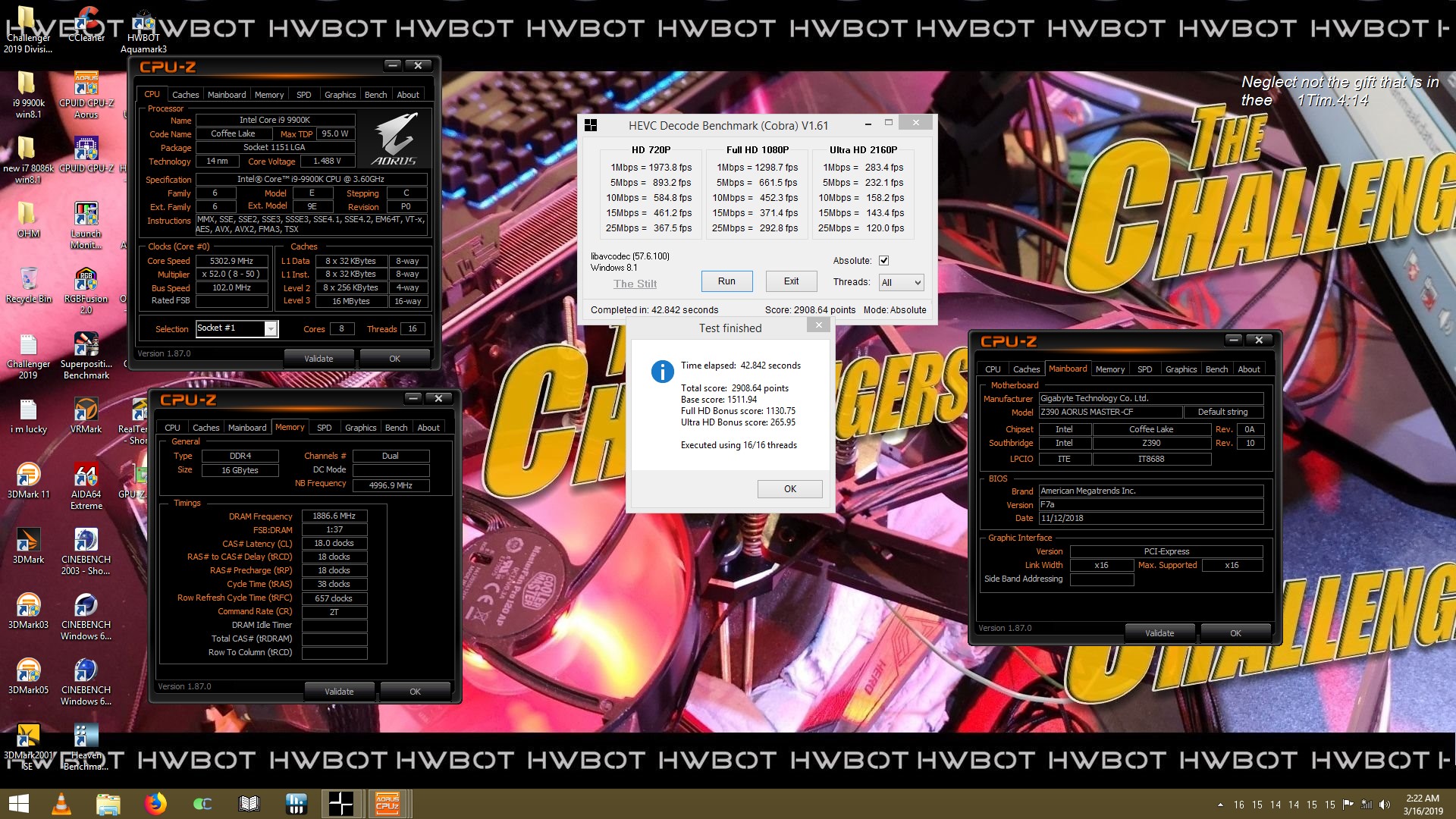Open CPUID CPU-Z Aorus shortcut
The image size is (1456, 819).
tap(86, 96)
